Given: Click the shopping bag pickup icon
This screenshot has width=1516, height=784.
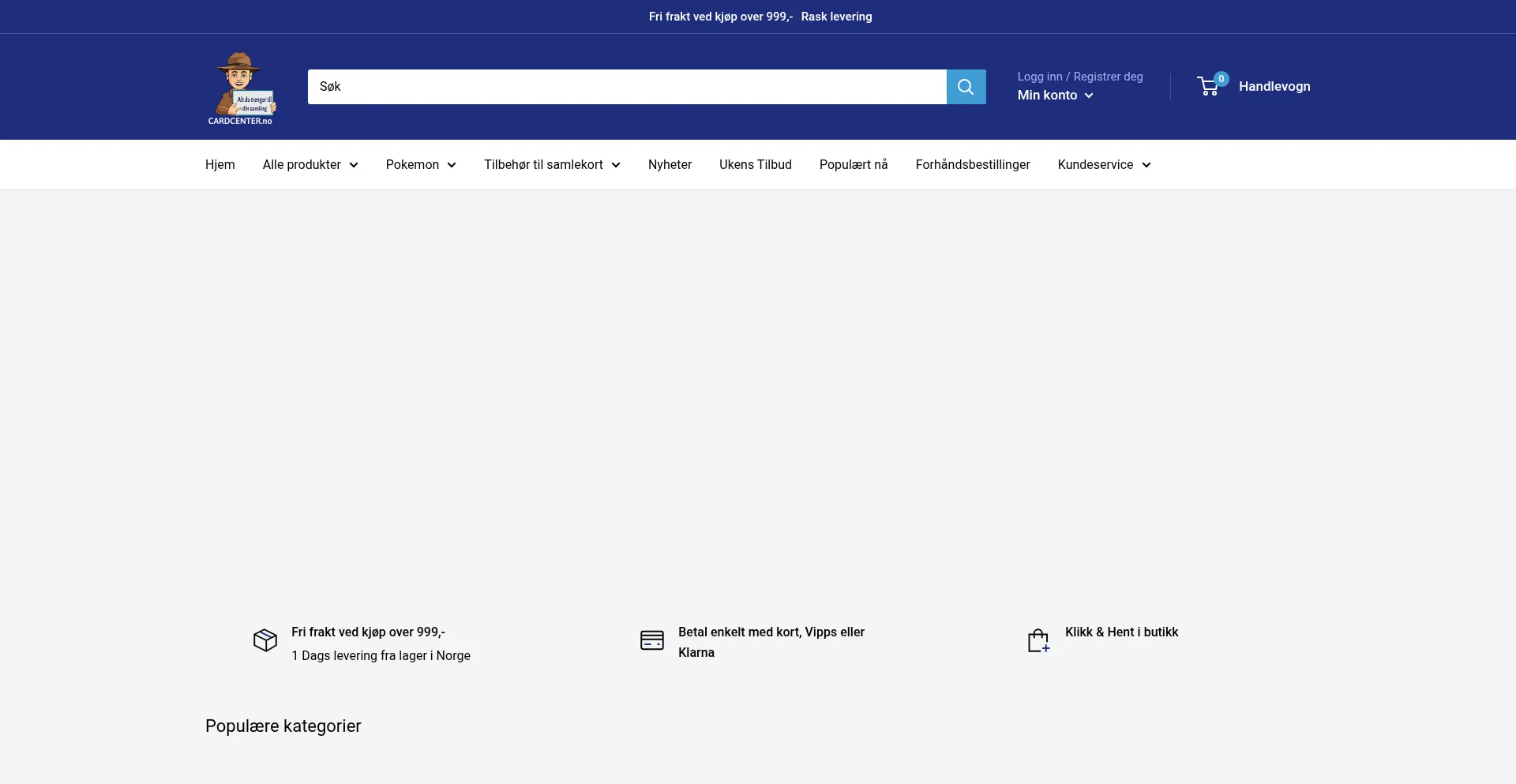Looking at the screenshot, I should (1038, 640).
